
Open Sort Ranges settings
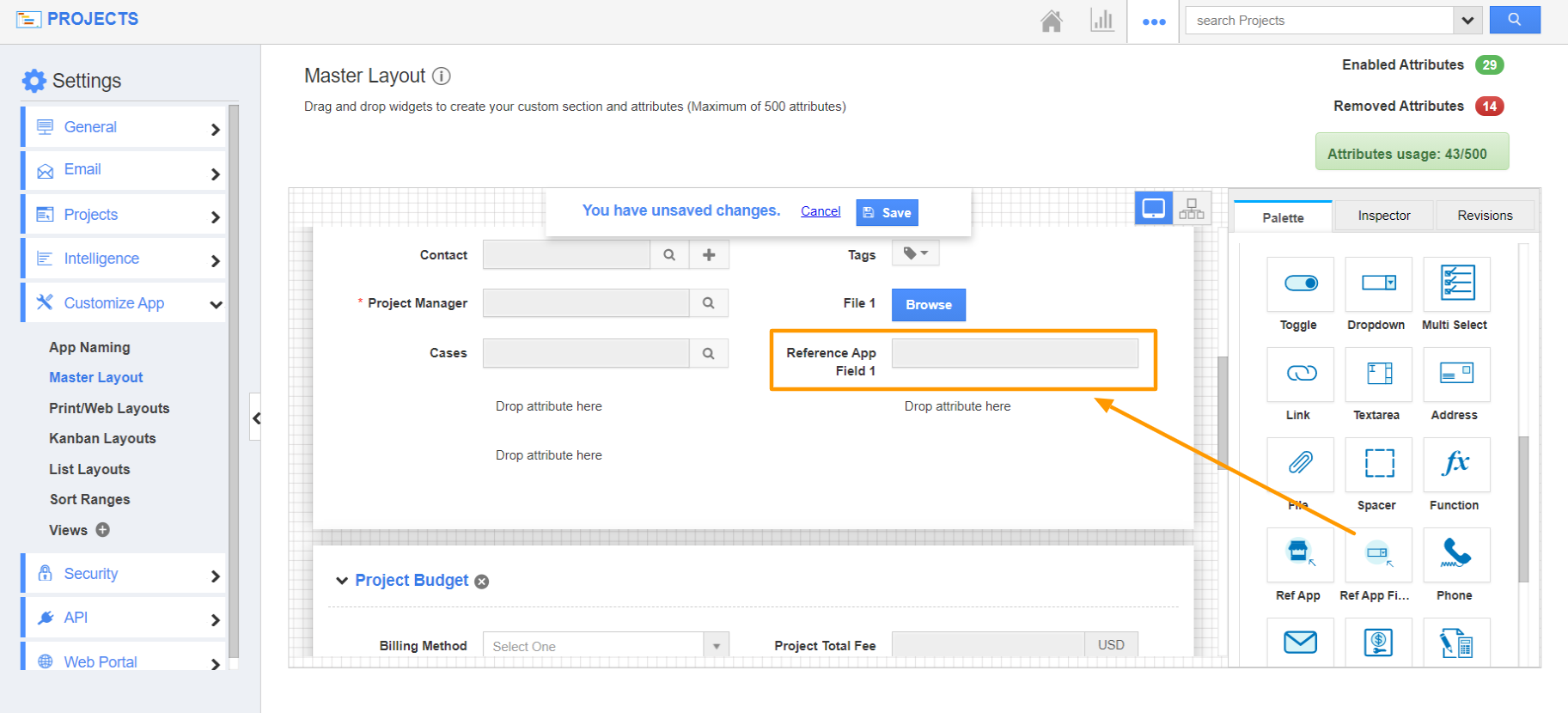89,499
